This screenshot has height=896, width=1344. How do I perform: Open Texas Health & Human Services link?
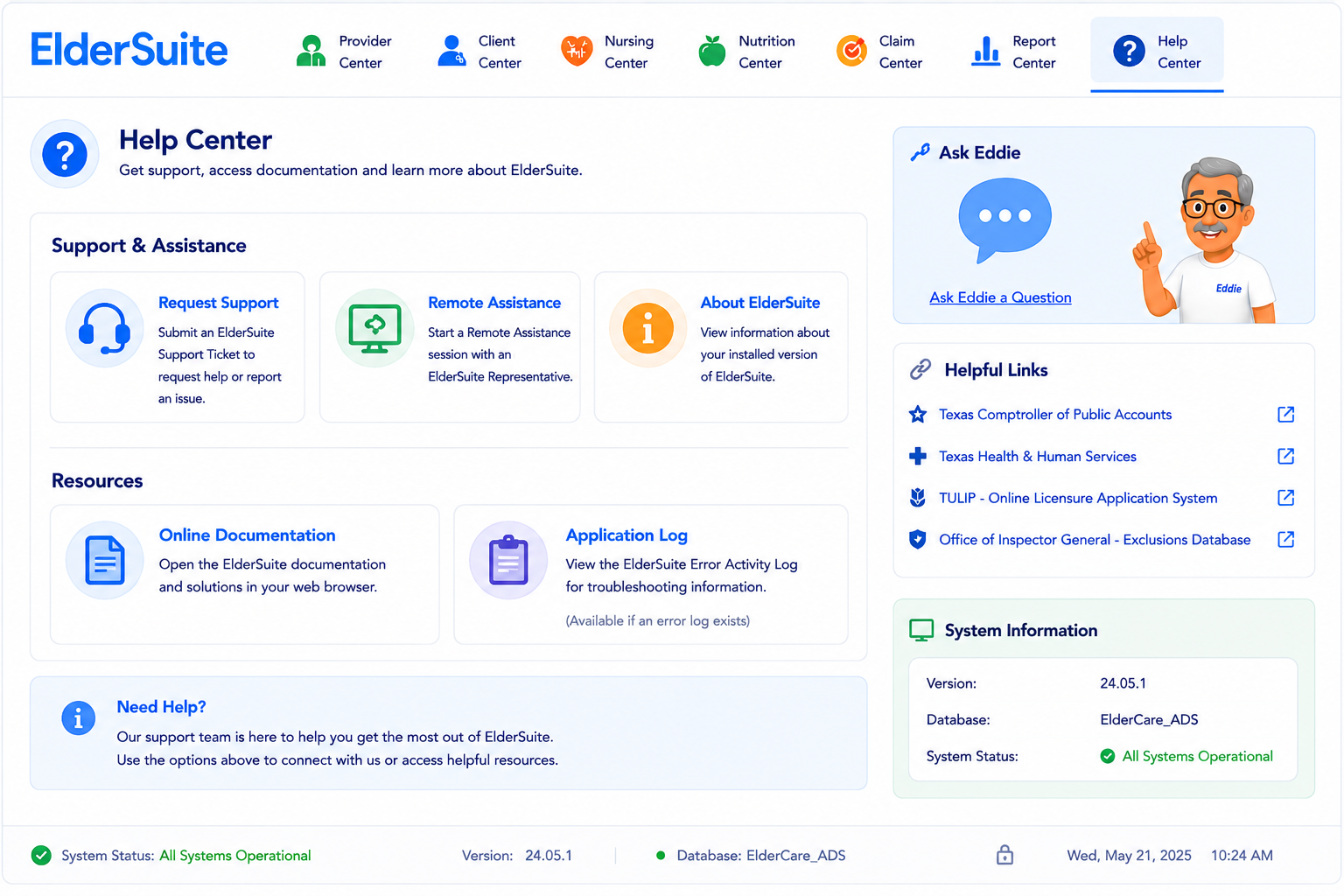click(1038, 457)
